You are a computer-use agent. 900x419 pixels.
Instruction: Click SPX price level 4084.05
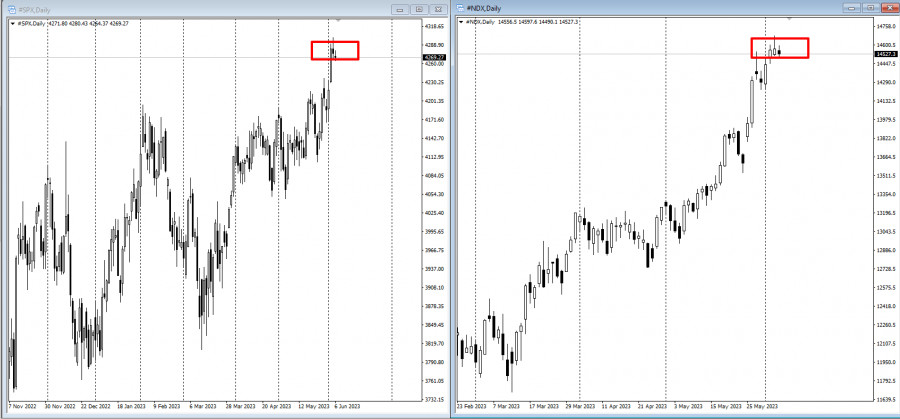(435, 176)
